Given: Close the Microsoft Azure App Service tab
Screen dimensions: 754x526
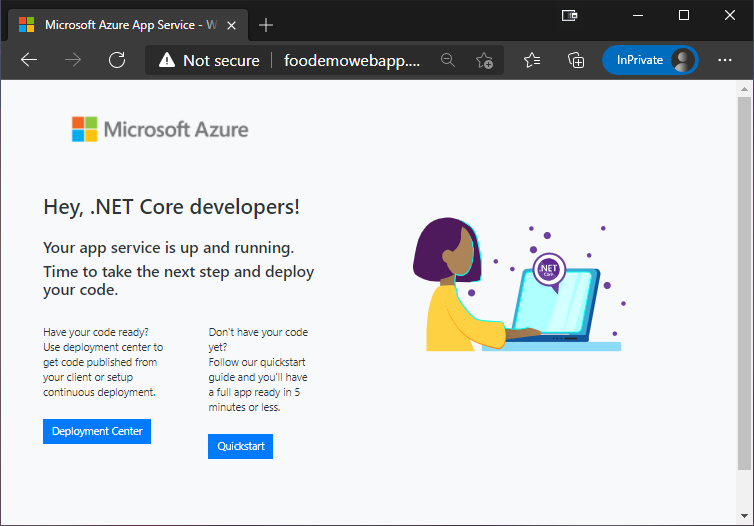Looking at the screenshot, I should tap(231, 25).
